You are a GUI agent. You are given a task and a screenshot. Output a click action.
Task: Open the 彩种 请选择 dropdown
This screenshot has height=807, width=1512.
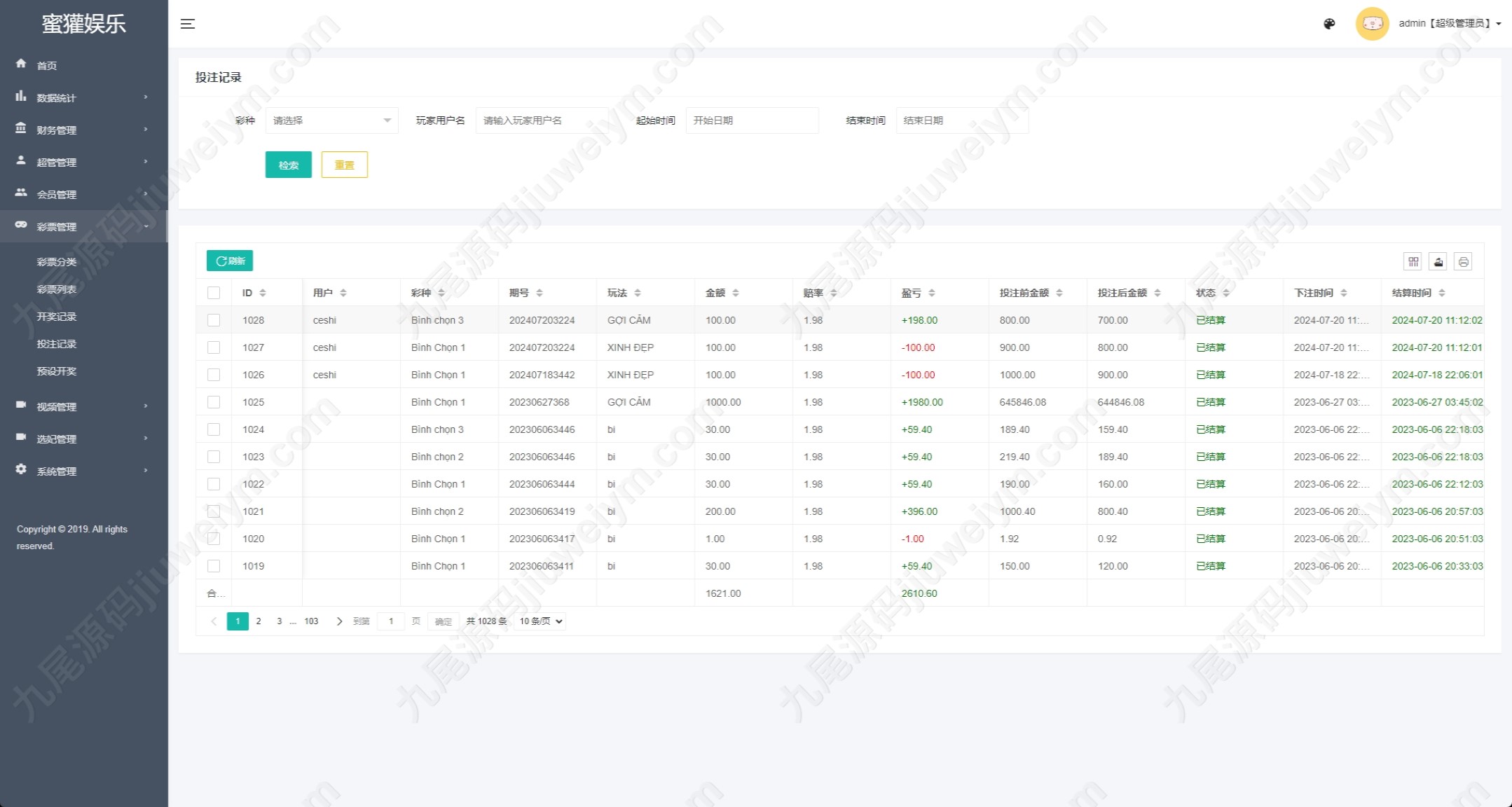(331, 120)
